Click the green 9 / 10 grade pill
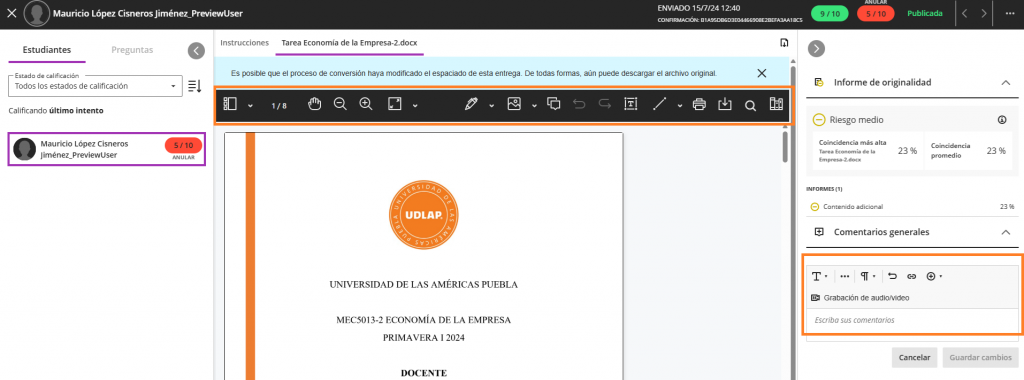Viewport: 1024px width, 380px height. 828,13
